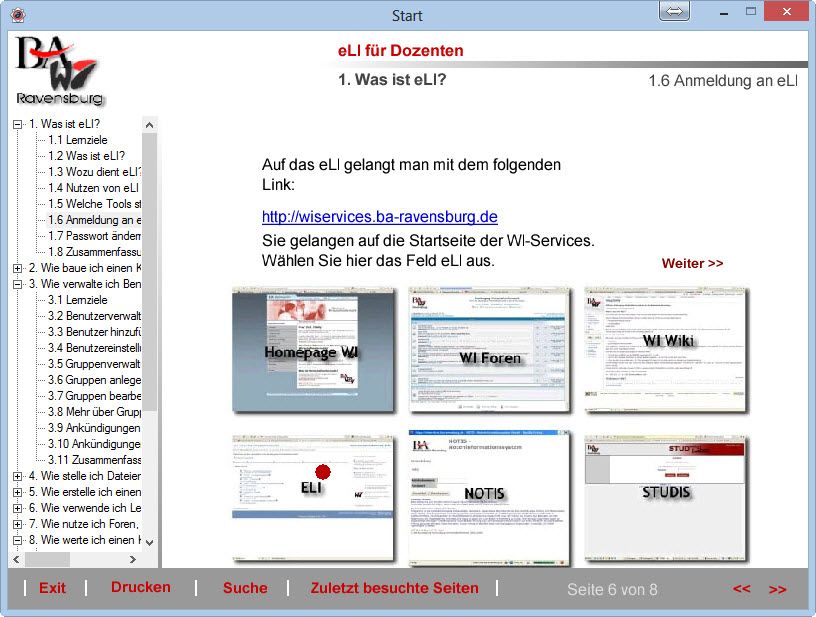The height and width of the screenshot is (617, 816).
Task: Open the Homepage WI thumbnail
Action: tap(312, 350)
